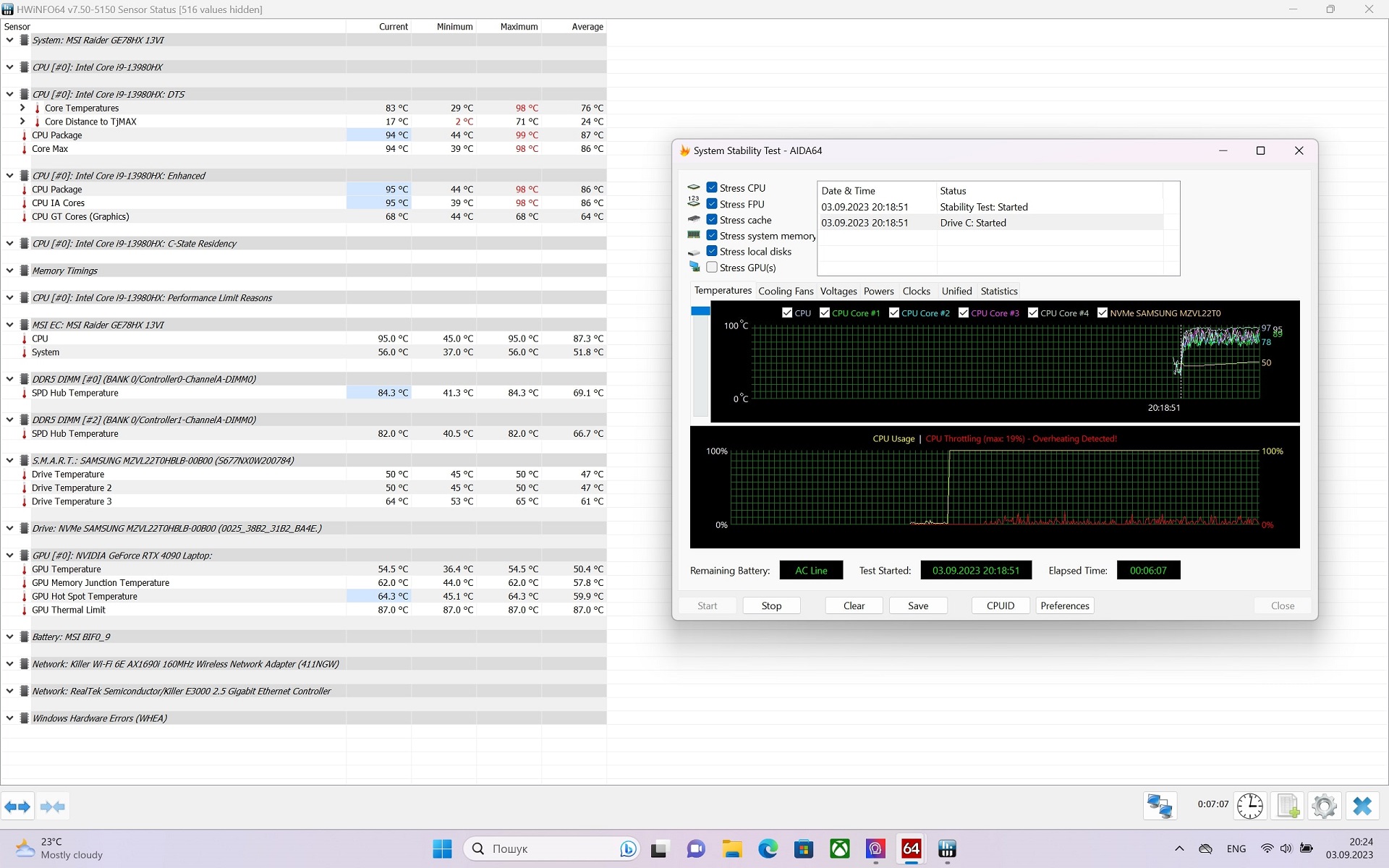Open Task View from the taskbar
Screen dimensions: 1389x868
pos(659,848)
